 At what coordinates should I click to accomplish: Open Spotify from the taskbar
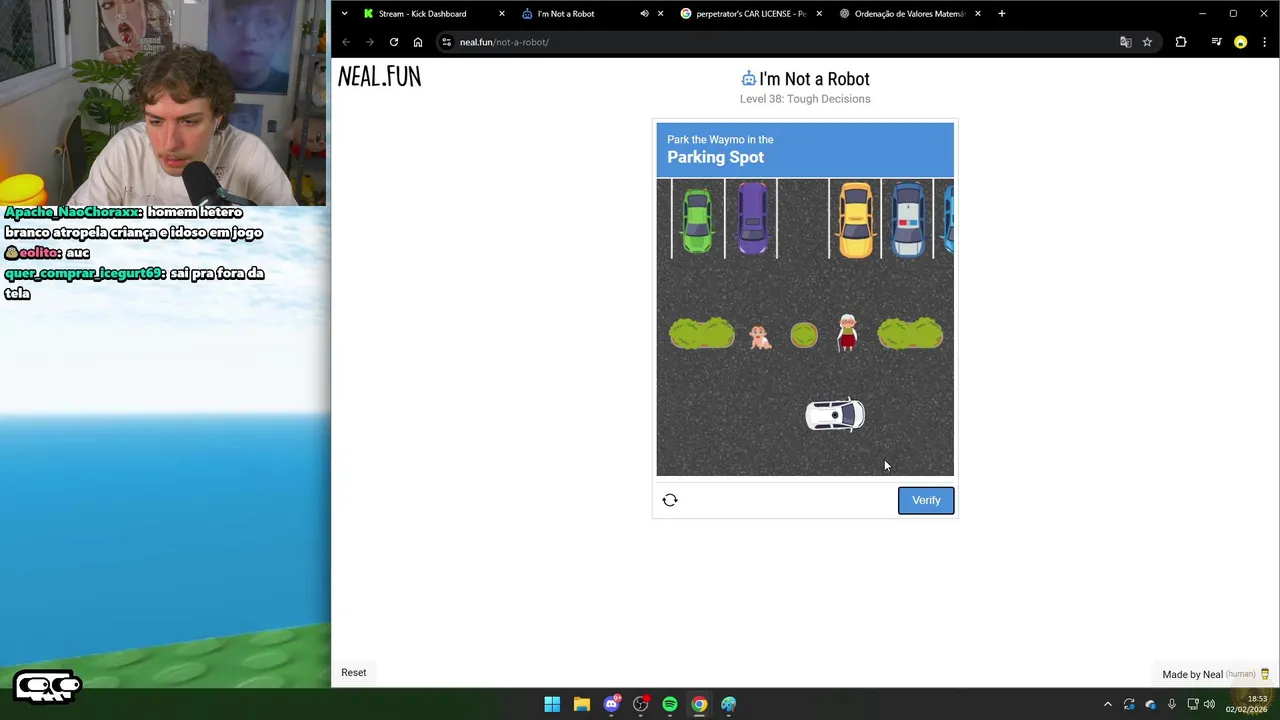tap(670, 704)
